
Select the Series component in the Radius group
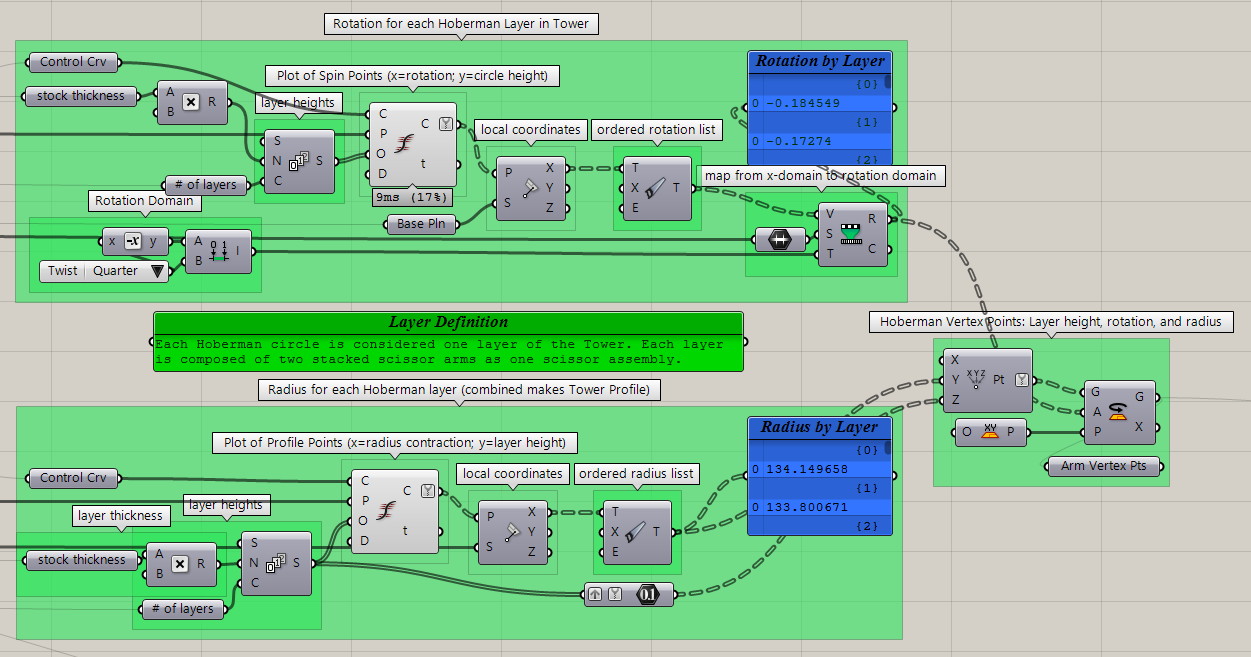[x=276, y=563]
